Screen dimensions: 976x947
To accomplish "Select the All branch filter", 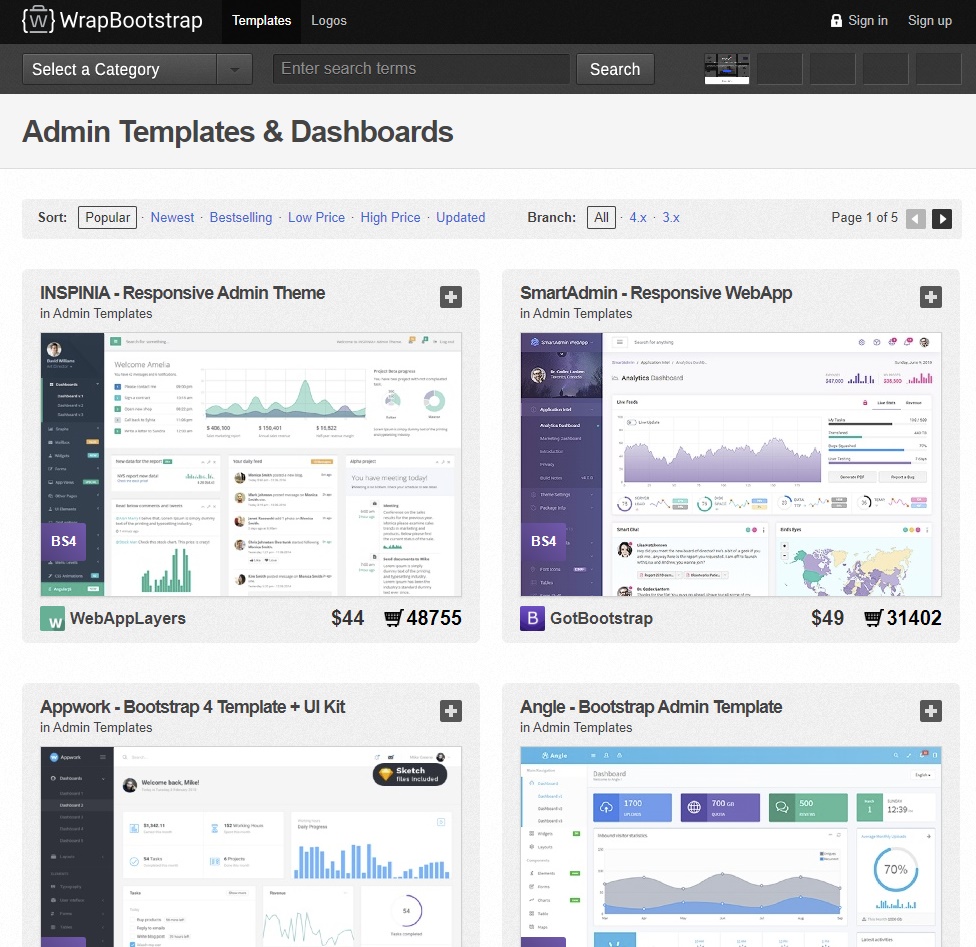I will click(x=601, y=217).
